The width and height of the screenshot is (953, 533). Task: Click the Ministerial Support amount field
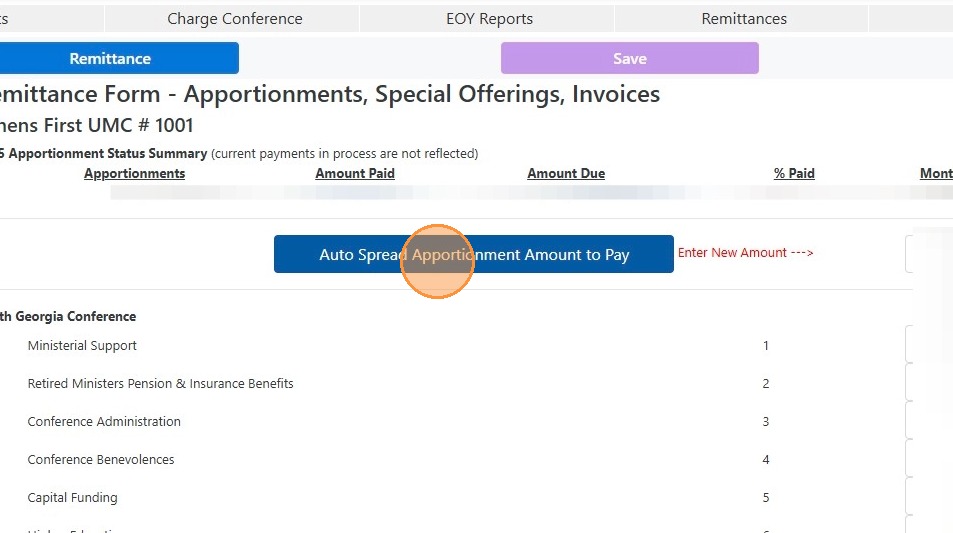(x=930, y=345)
